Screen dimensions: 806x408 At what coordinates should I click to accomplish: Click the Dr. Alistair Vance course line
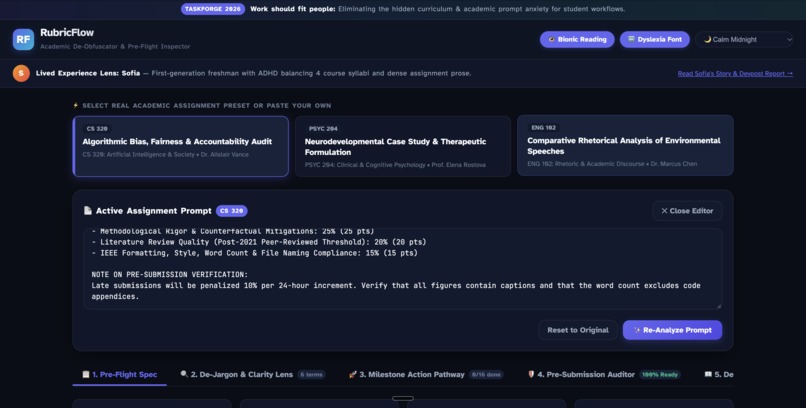[166, 154]
